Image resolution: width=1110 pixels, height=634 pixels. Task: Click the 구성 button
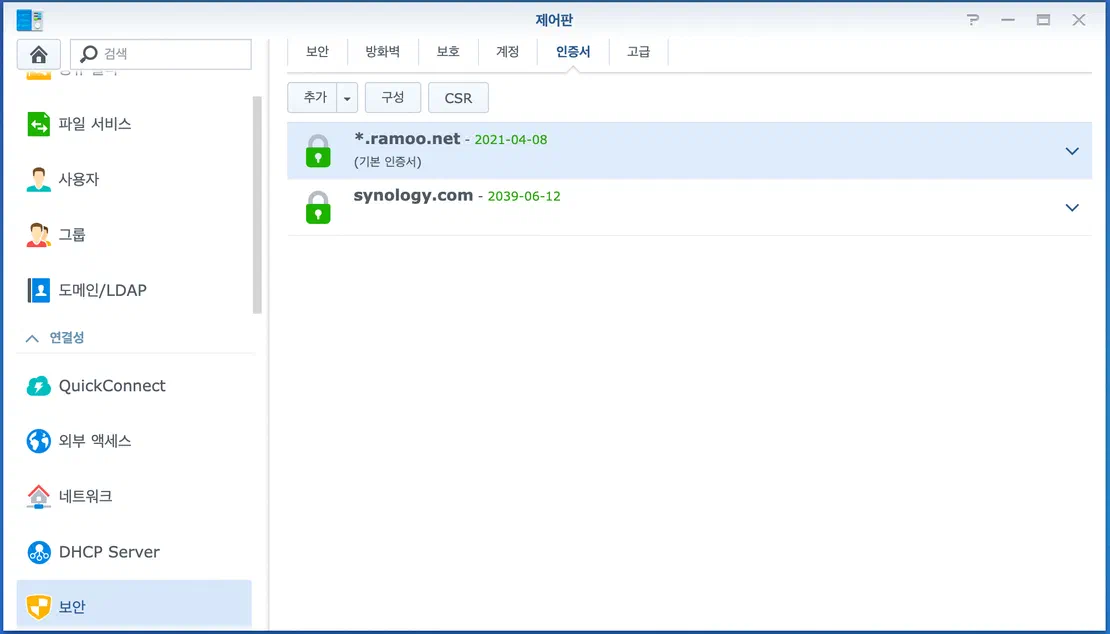tap(393, 98)
